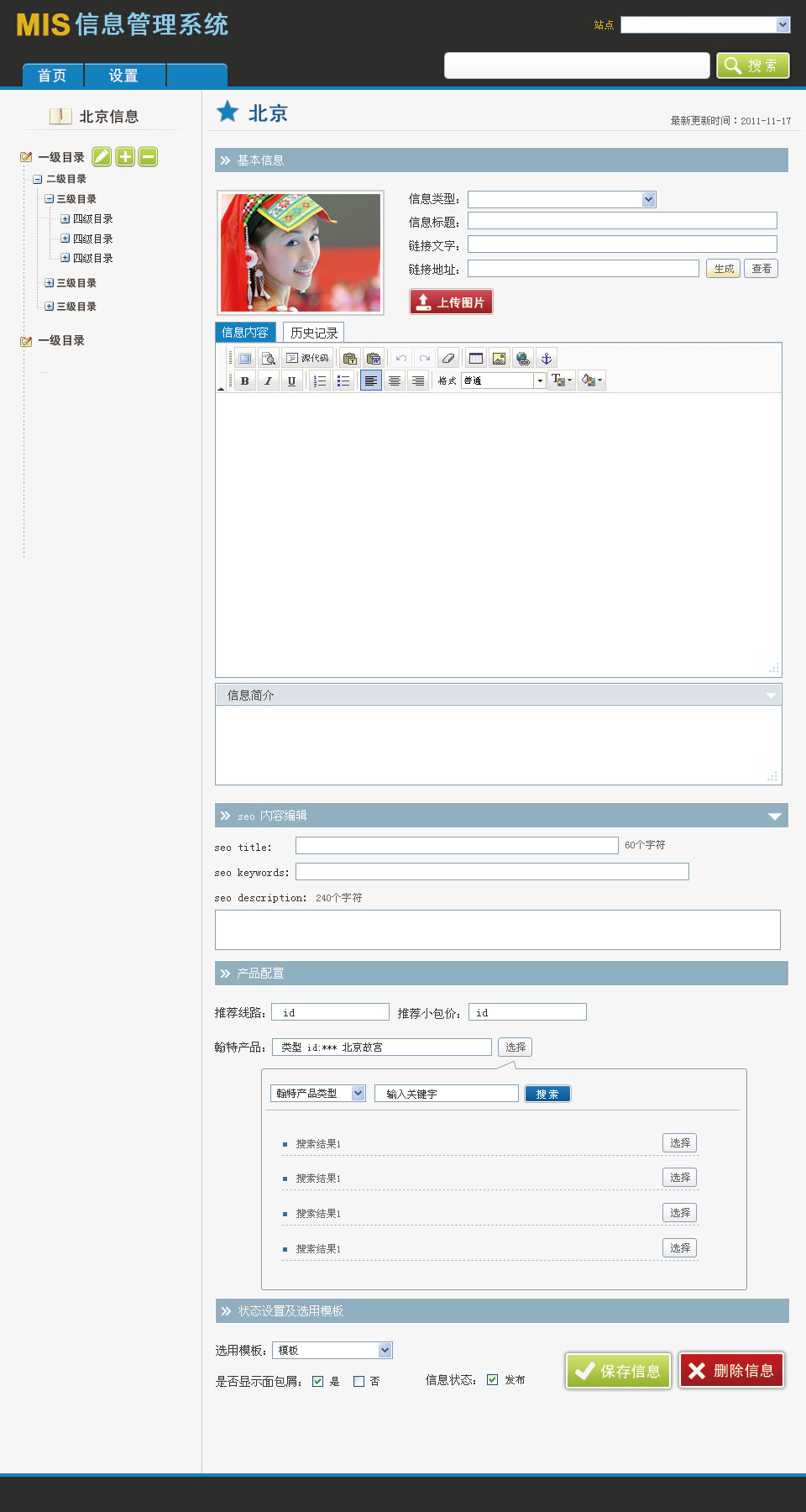Toggle italic text formatting in the editor
This screenshot has height=1512, width=806.
268,381
